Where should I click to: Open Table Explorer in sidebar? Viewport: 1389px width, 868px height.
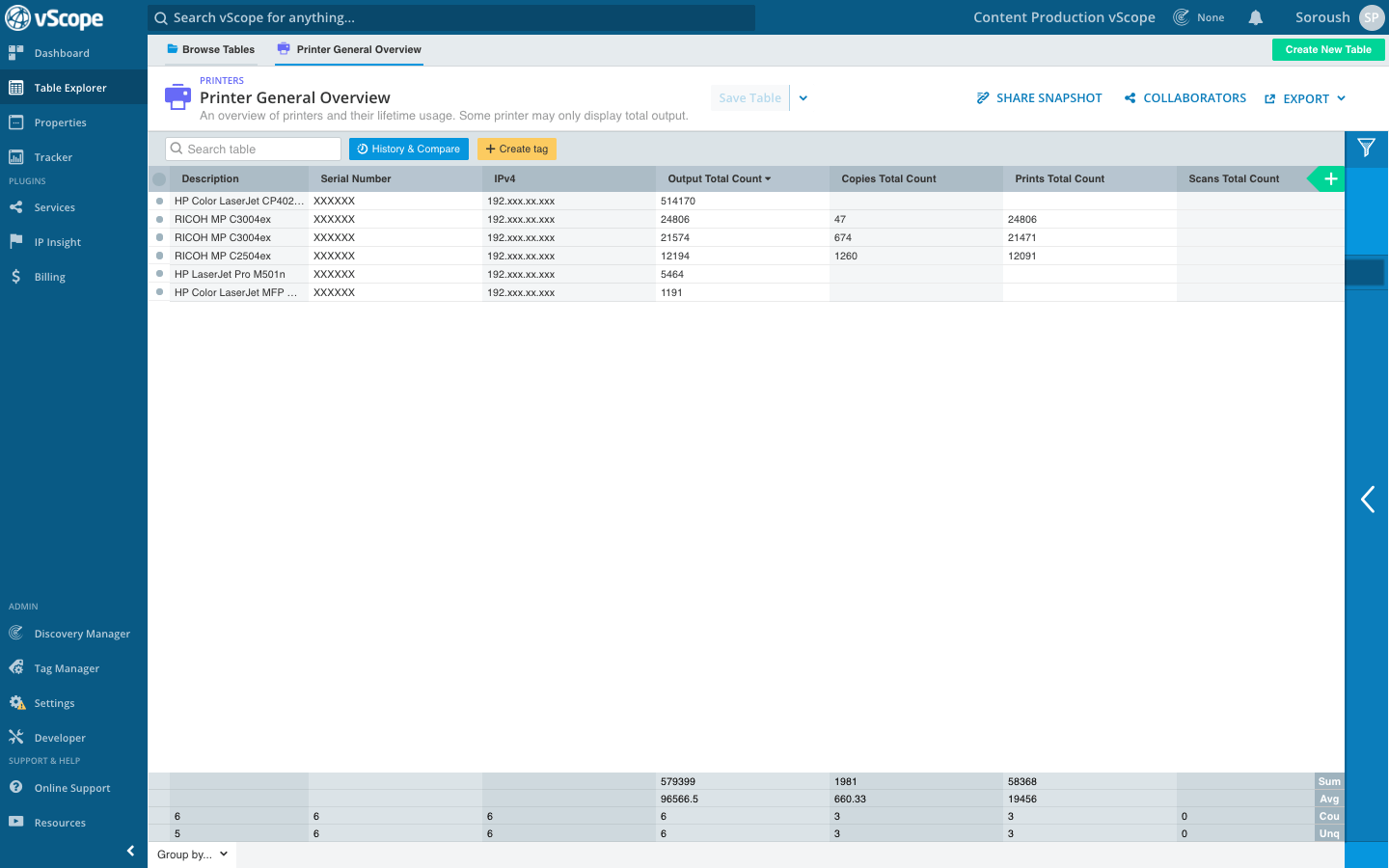pos(73,88)
